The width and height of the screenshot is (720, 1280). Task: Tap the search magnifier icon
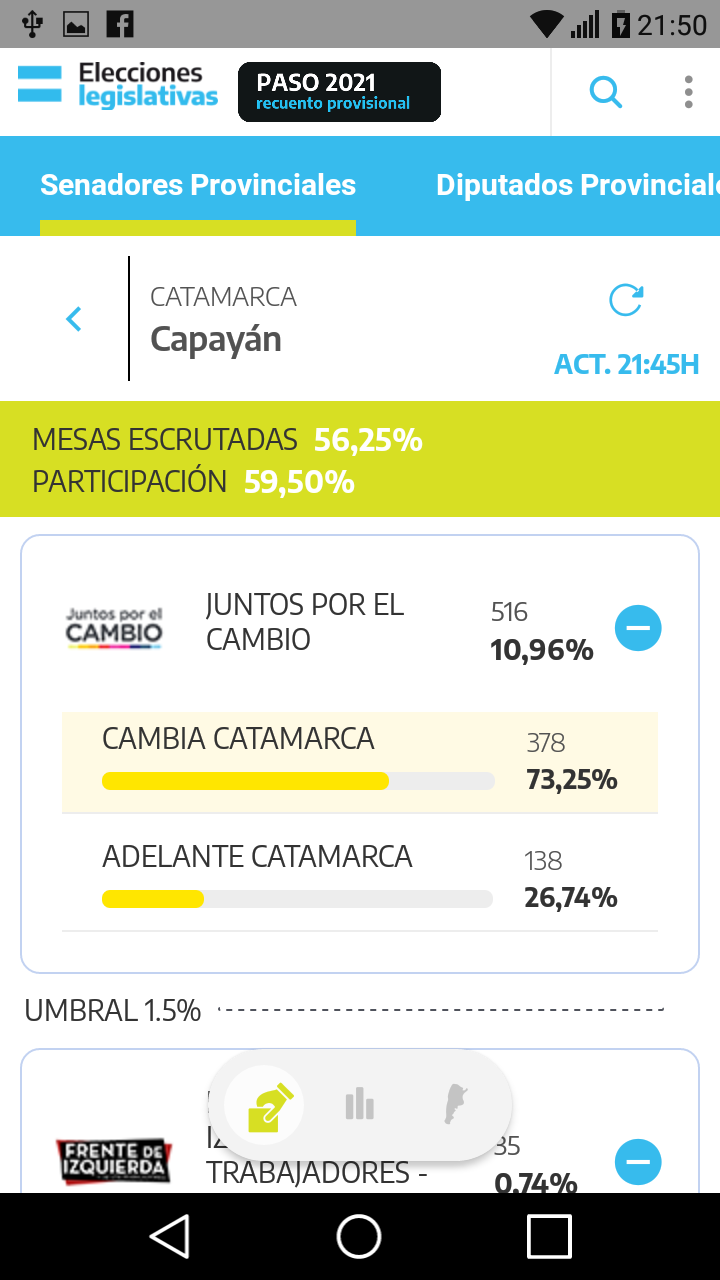pyautogui.click(x=605, y=92)
